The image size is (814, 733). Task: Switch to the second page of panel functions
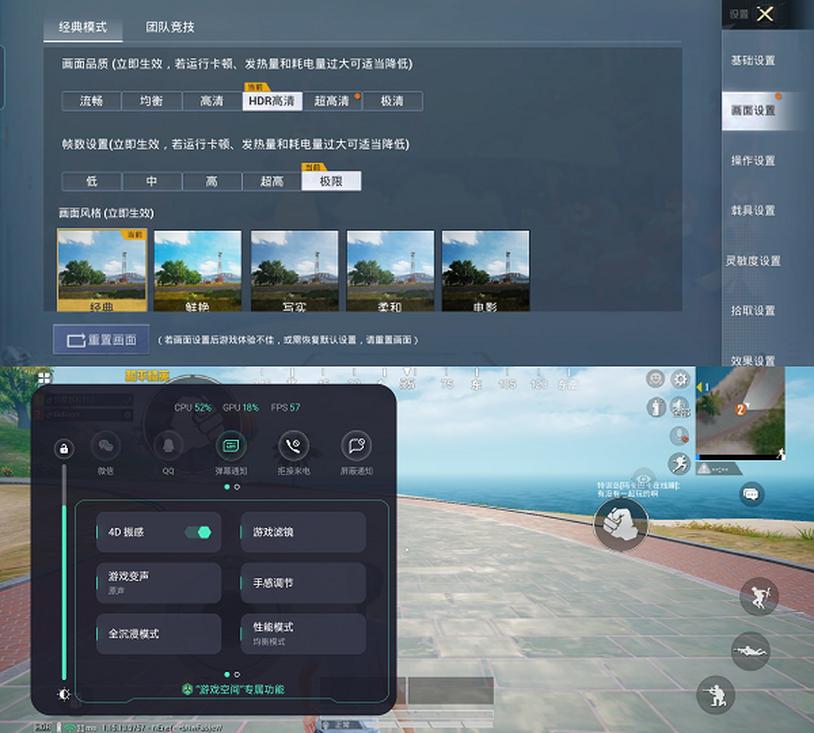pyautogui.click(x=235, y=674)
